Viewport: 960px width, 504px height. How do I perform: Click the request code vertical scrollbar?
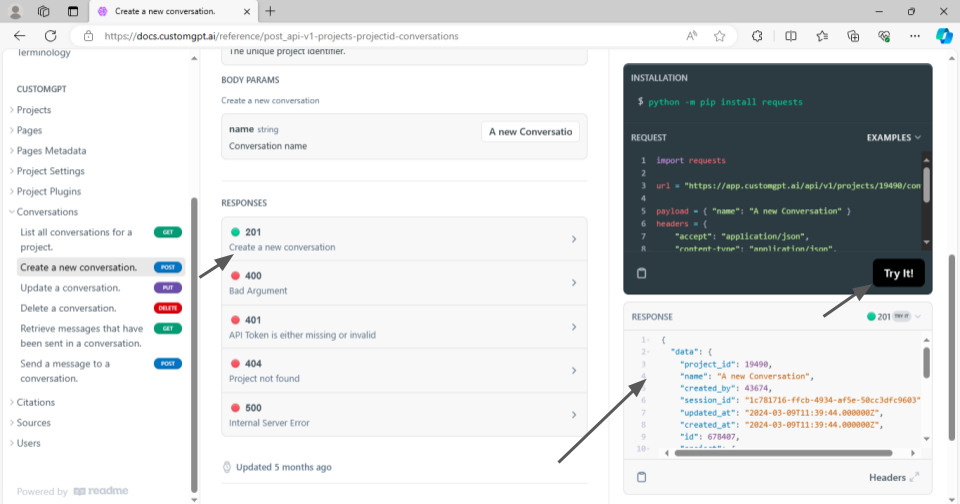pos(926,184)
